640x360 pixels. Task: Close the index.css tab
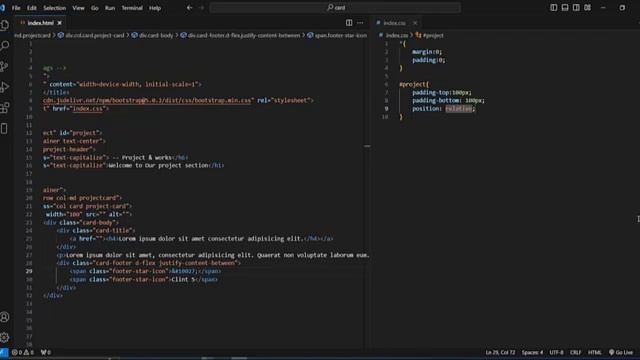click(415, 23)
